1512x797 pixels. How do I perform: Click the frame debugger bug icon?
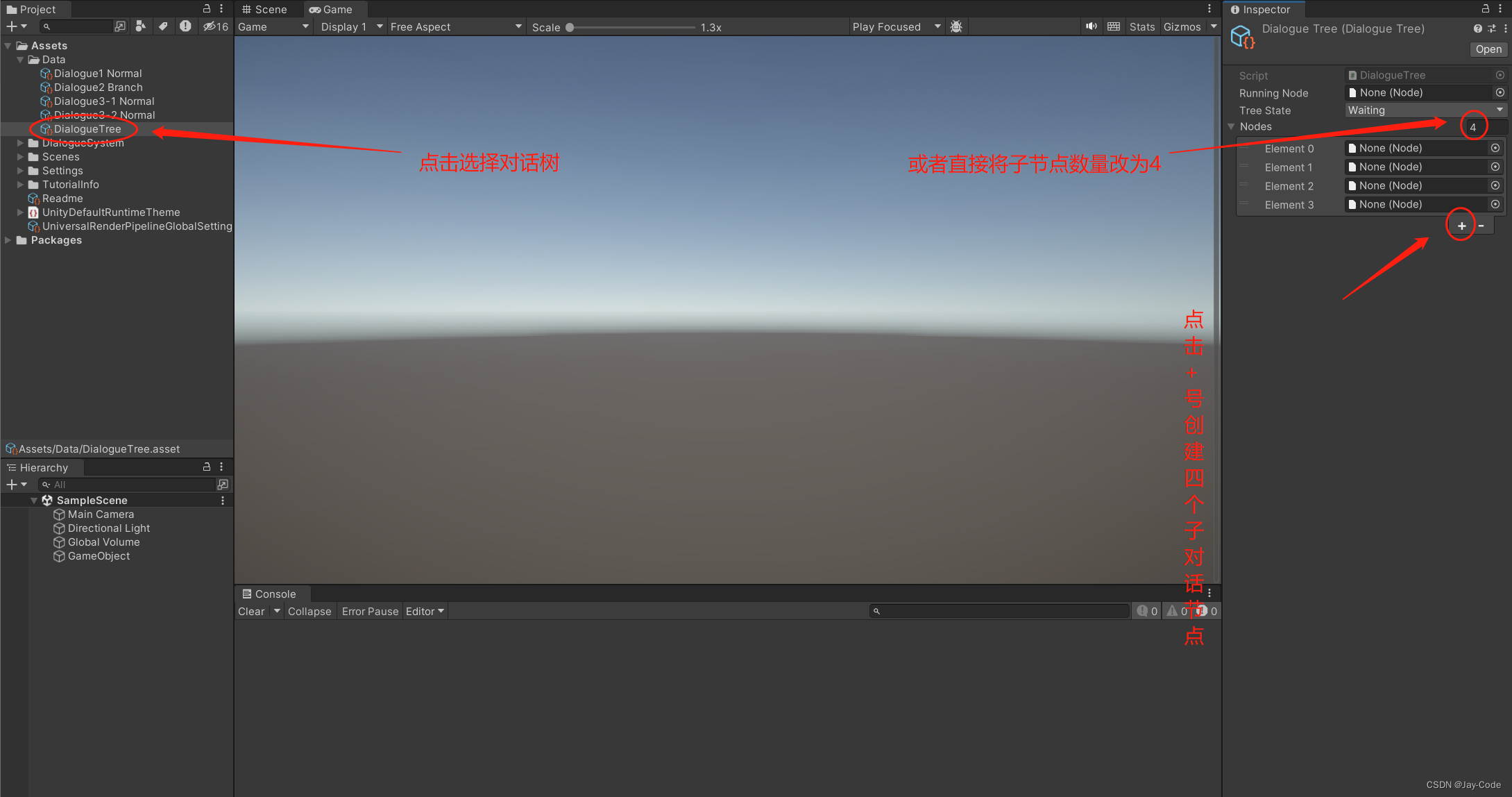pos(956,26)
